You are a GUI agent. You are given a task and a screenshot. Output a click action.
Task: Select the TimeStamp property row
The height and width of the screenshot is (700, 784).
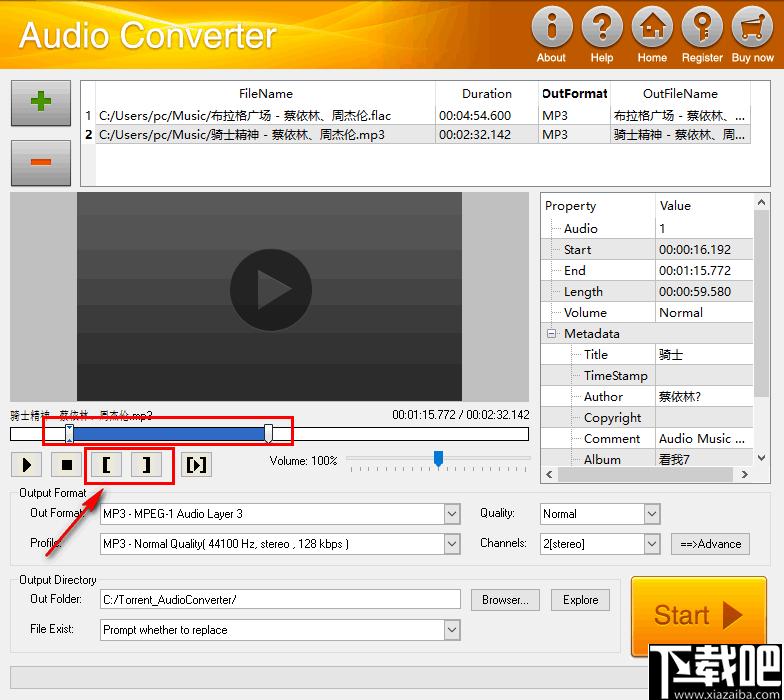648,376
